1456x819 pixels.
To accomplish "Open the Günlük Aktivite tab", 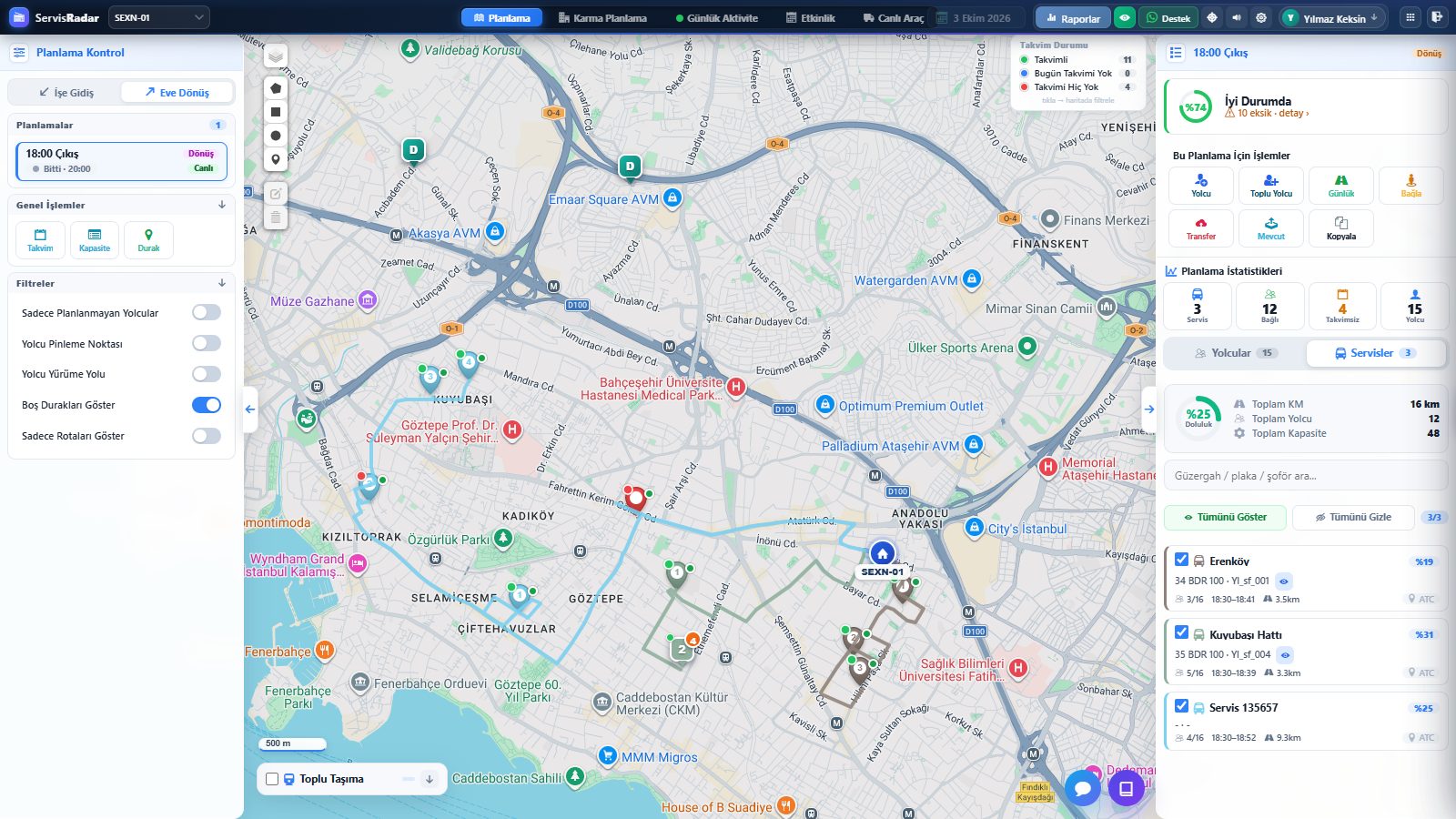I will click(x=717, y=18).
